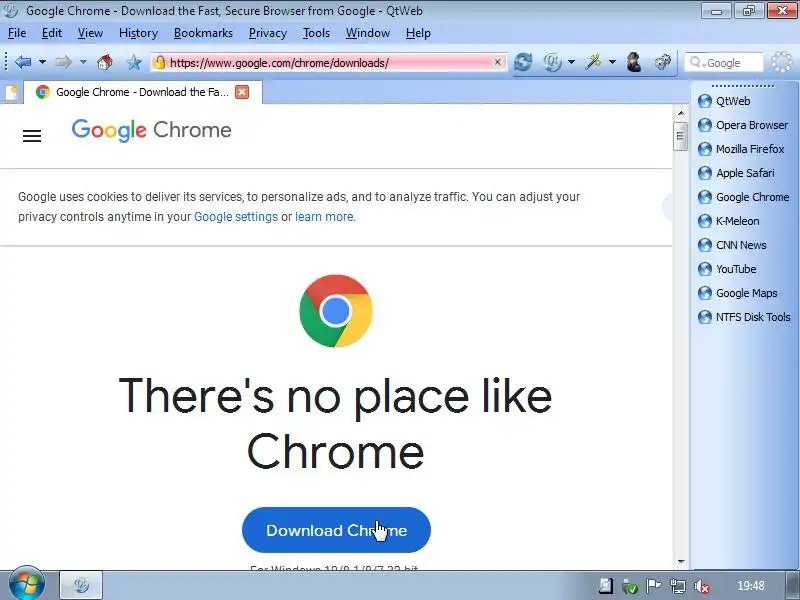Click the Action Center flag tray icon
800x600 pixels.
(654, 586)
